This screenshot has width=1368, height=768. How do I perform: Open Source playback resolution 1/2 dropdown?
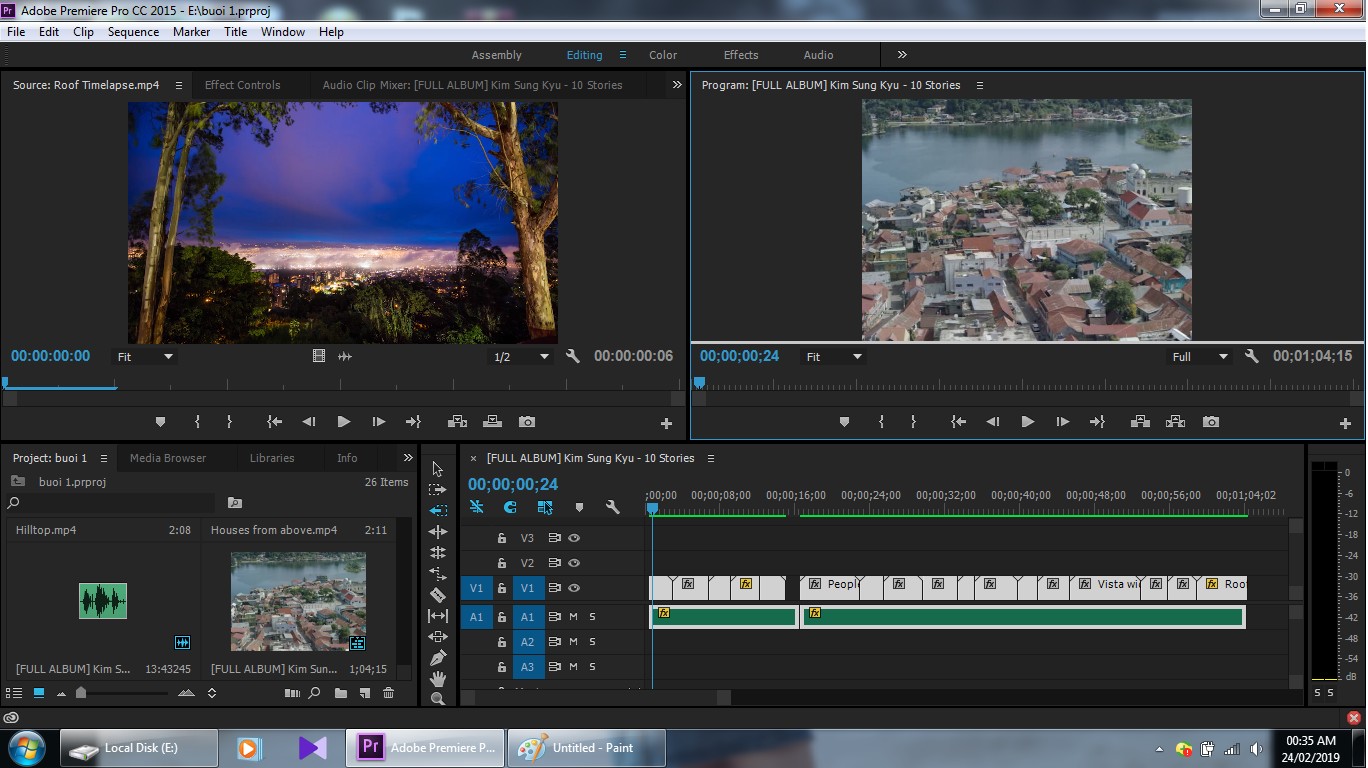(521, 357)
